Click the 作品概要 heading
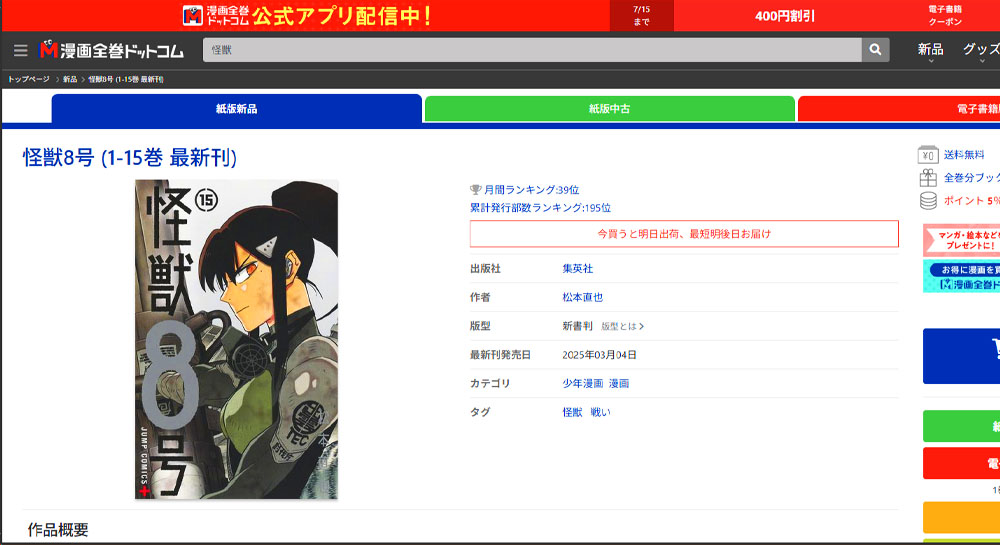 [x=58, y=530]
